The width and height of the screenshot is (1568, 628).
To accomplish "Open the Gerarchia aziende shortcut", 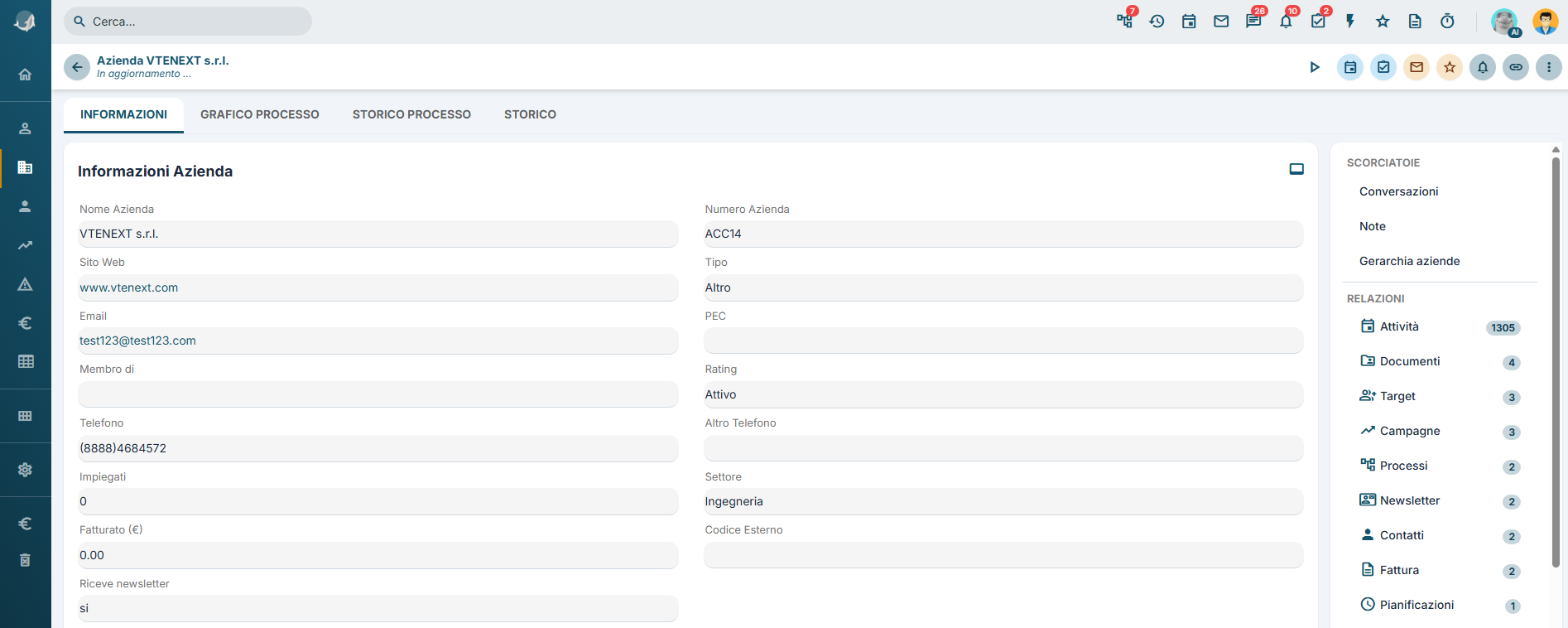I will click(1410, 261).
